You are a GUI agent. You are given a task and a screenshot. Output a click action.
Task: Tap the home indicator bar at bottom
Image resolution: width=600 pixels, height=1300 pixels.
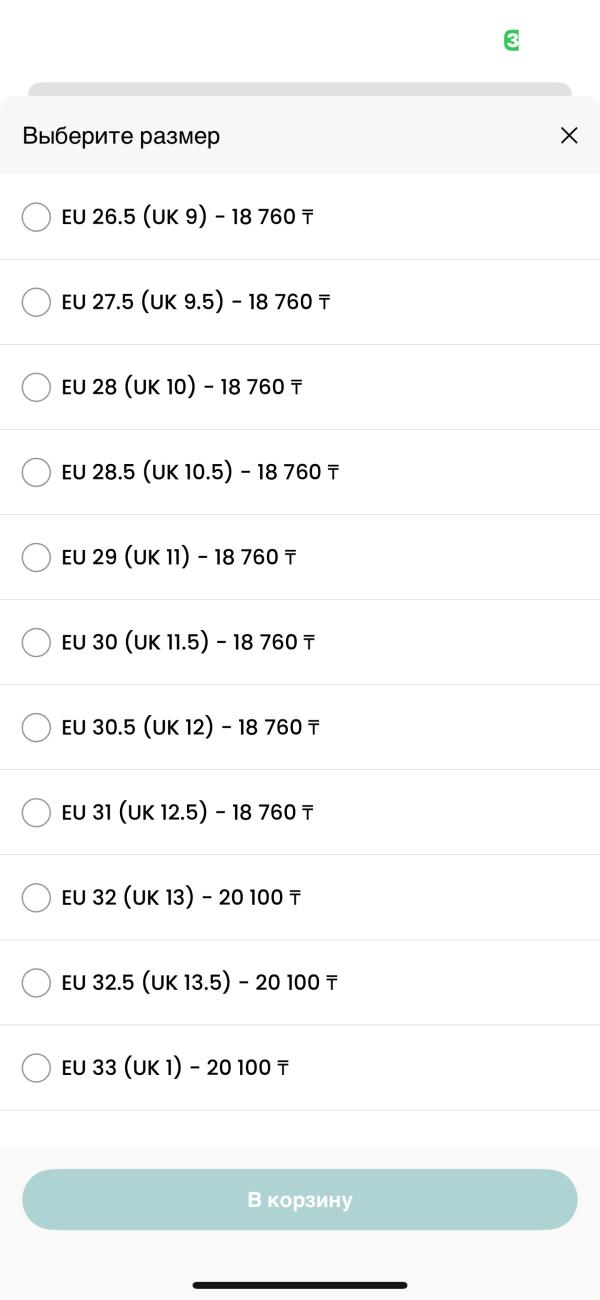pos(300,1285)
